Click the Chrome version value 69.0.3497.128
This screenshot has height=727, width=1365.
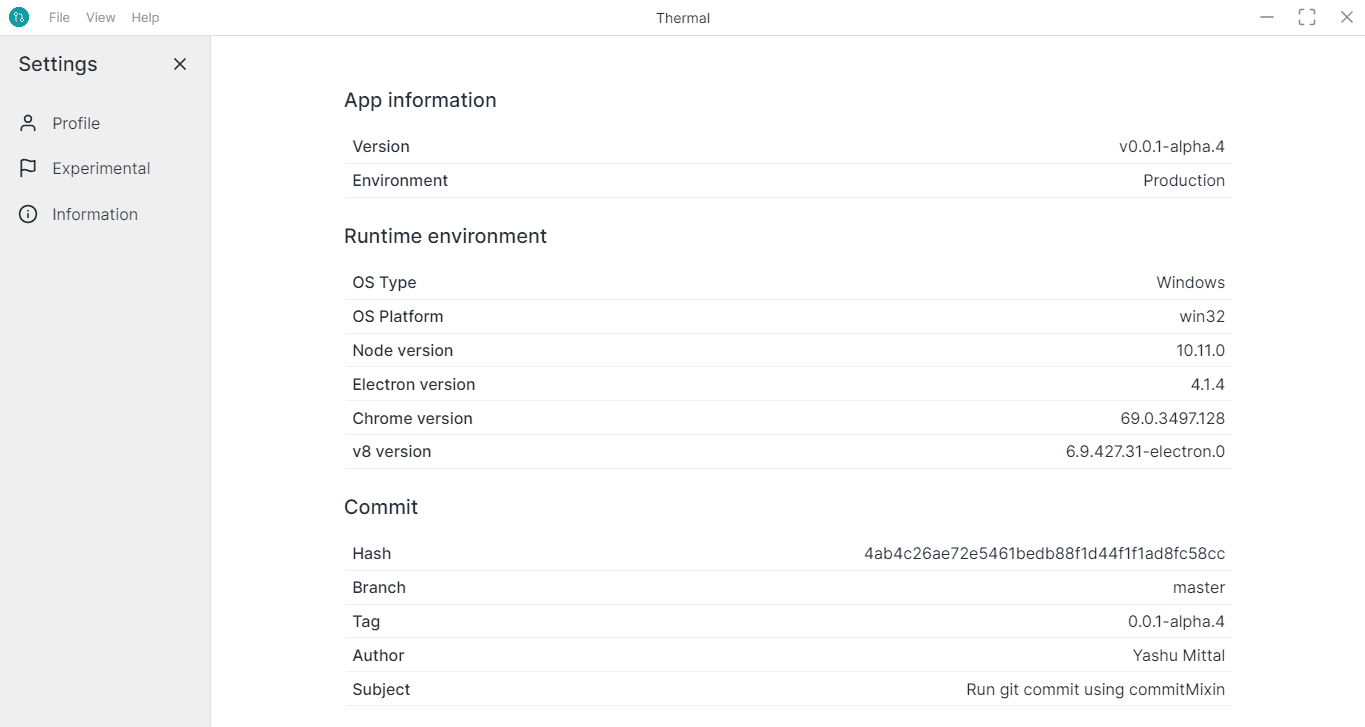[1173, 418]
